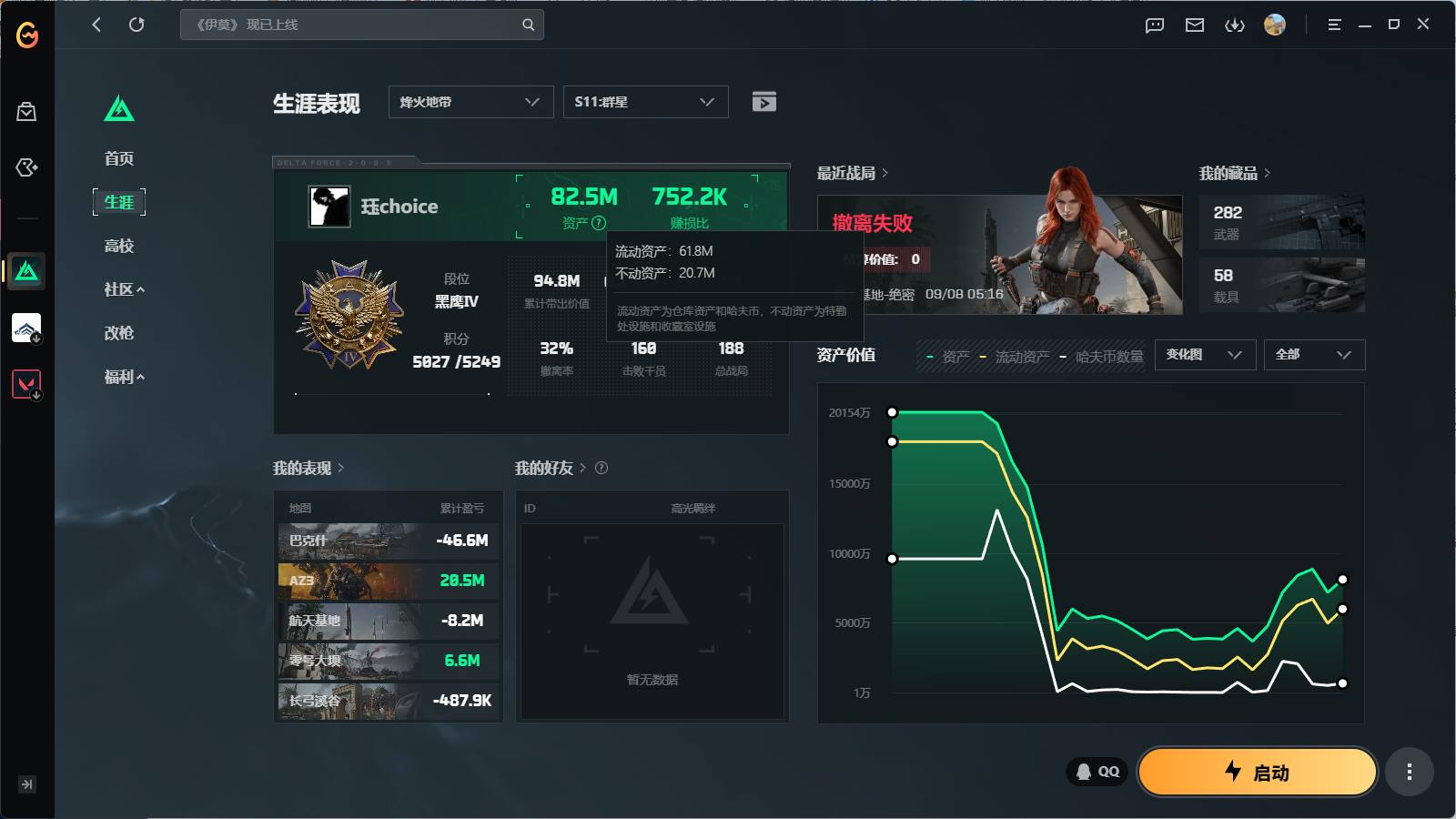Click the asset help question mark
Image resolution: width=1456 pixels, height=819 pixels.
click(599, 223)
